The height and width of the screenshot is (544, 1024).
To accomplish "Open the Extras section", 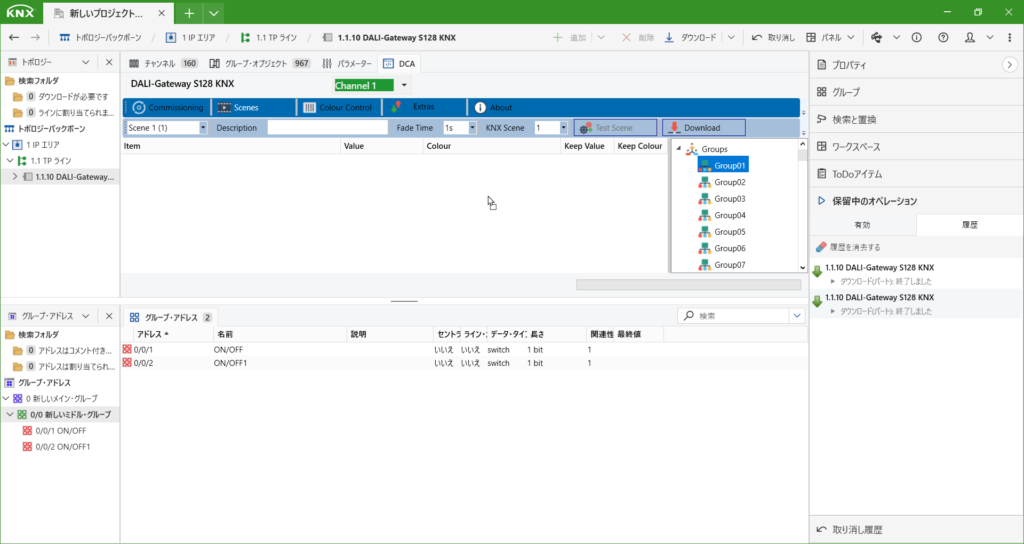I will [x=414, y=106].
